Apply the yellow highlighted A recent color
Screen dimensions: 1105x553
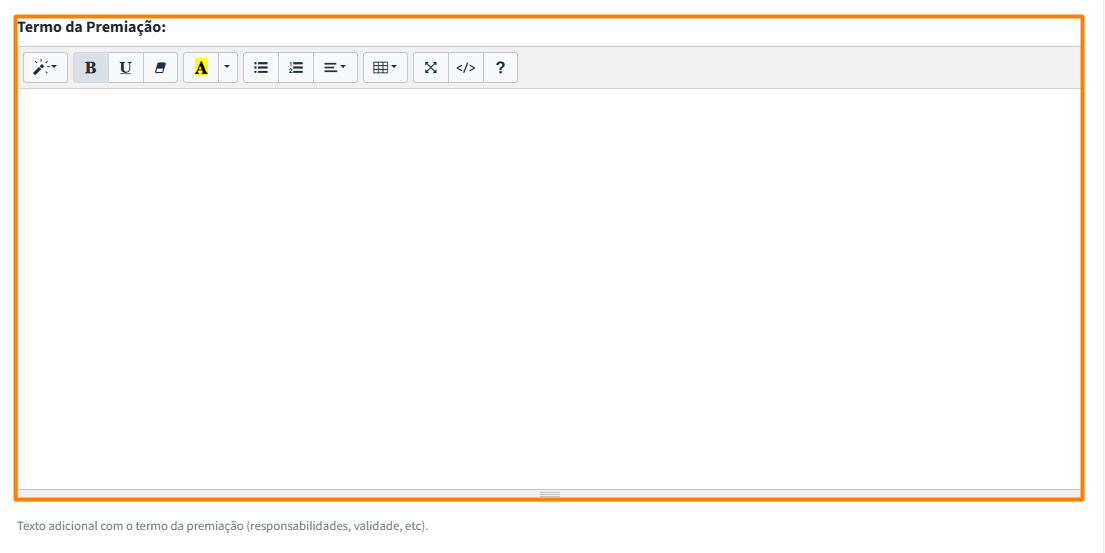point(201,68)
